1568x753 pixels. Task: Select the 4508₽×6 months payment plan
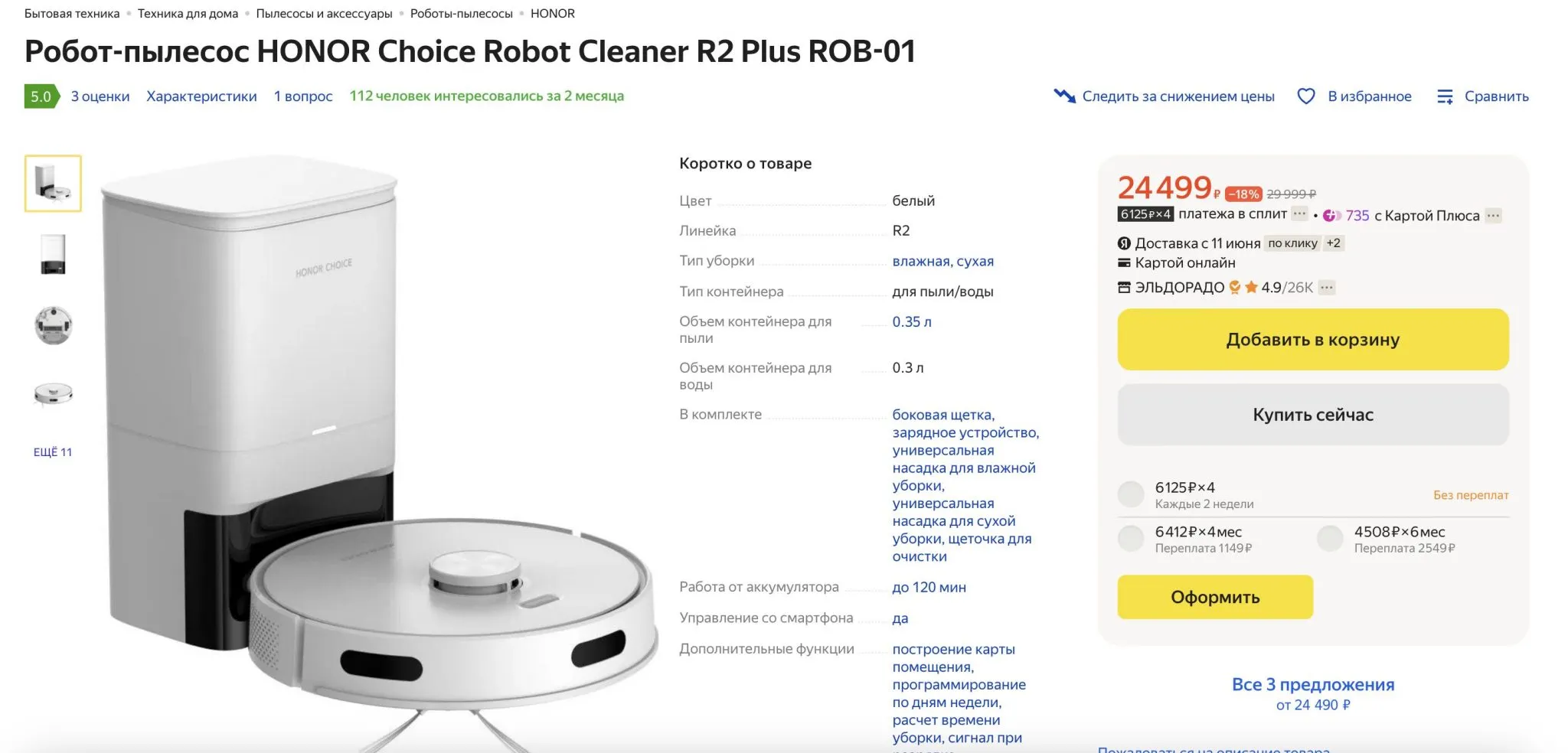(x=1330, y=539)
